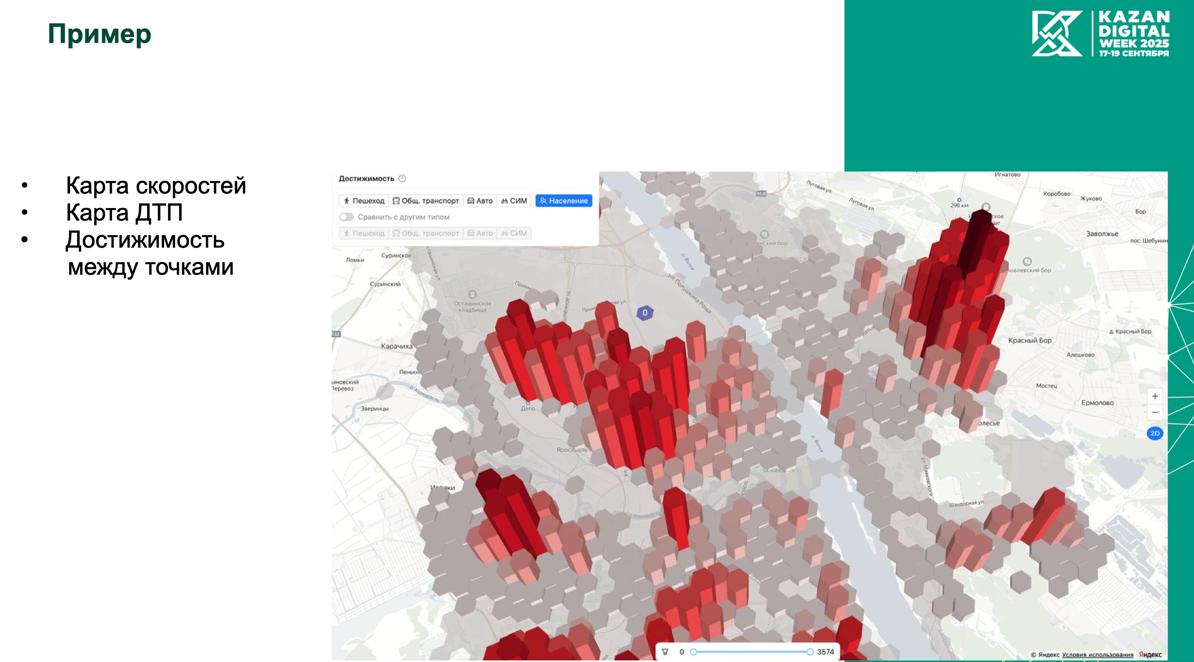Viewport: 1194px width, 662px height.
Task: Click the help icon next to Достижимость
Action: tap(402, 179)
